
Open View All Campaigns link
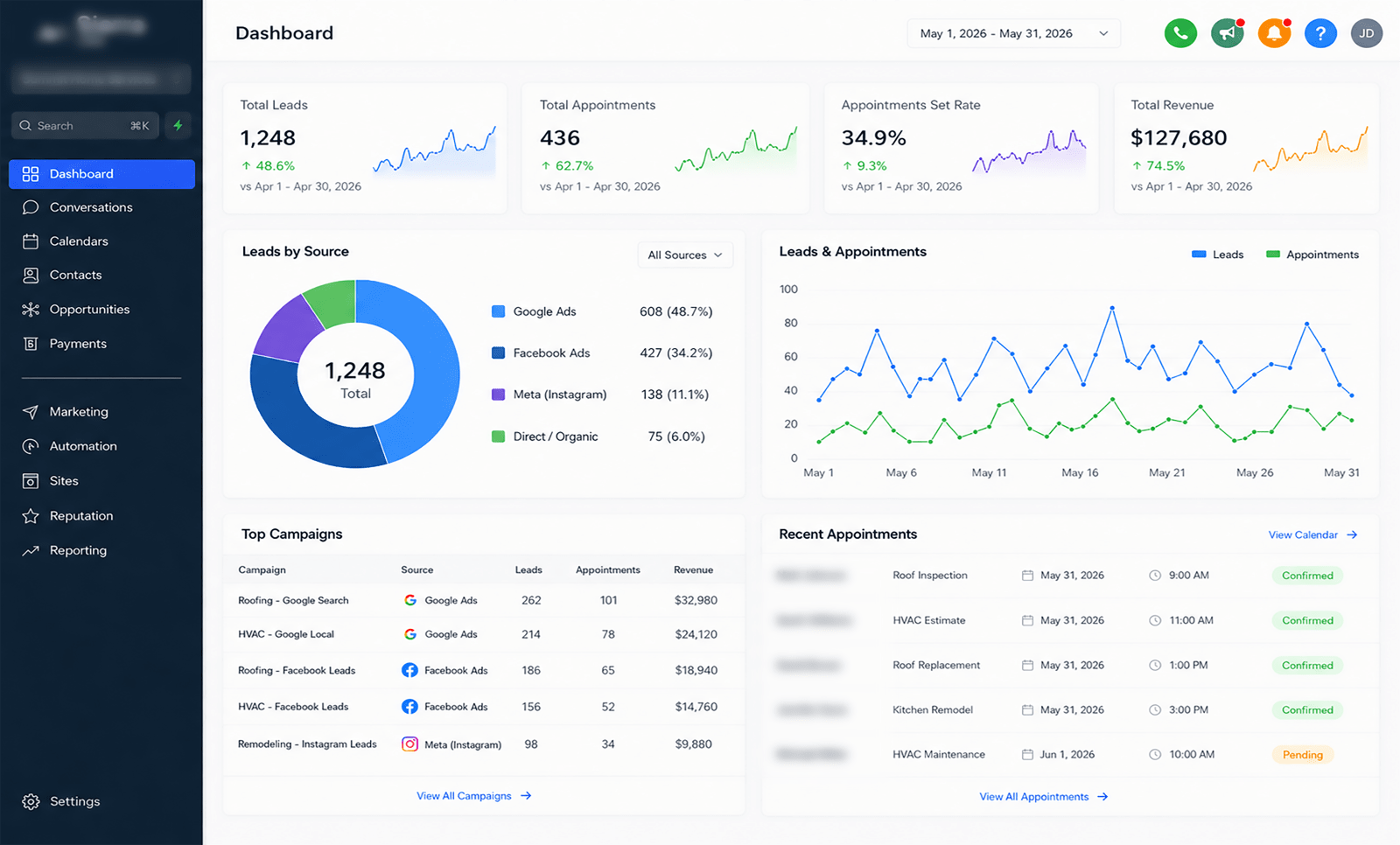coord(474,796)
